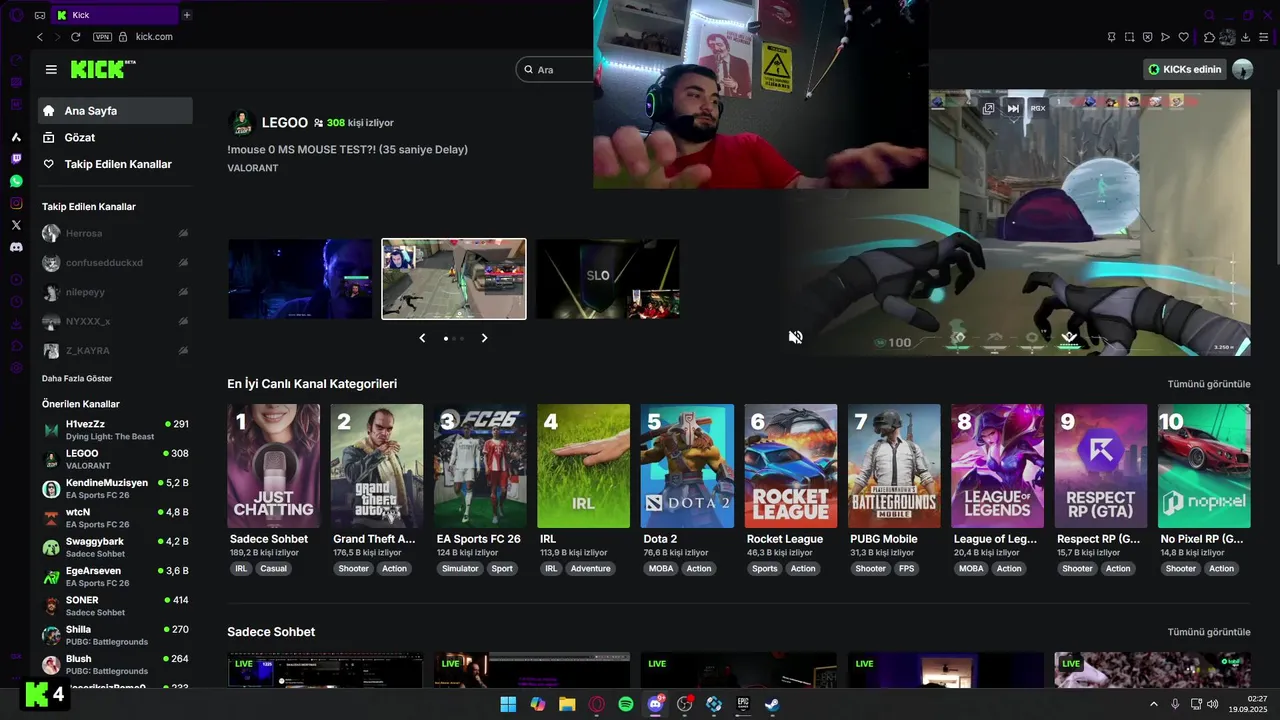This screenshot has width=1280, height=720.
Task: Click the snapshot capture icon in toolbar
Action: click(1129, 37)
